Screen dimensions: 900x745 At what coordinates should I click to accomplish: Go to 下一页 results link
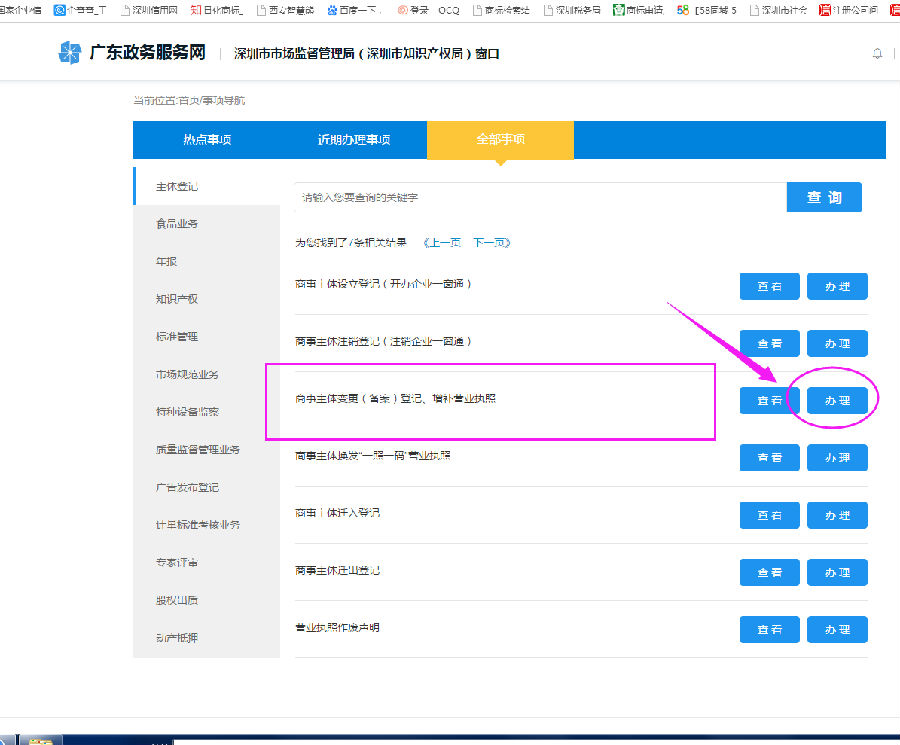pos(491,242)
